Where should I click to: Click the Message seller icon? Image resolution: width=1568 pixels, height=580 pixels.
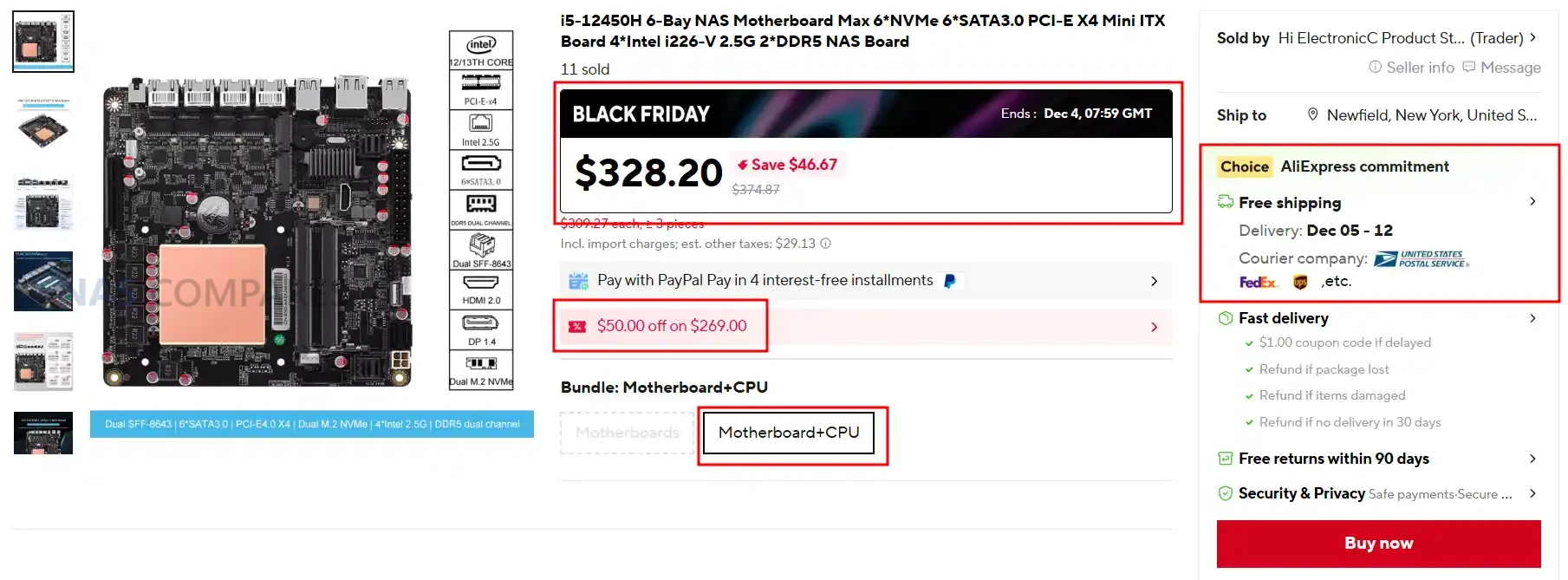click(x=1468, y=68)
